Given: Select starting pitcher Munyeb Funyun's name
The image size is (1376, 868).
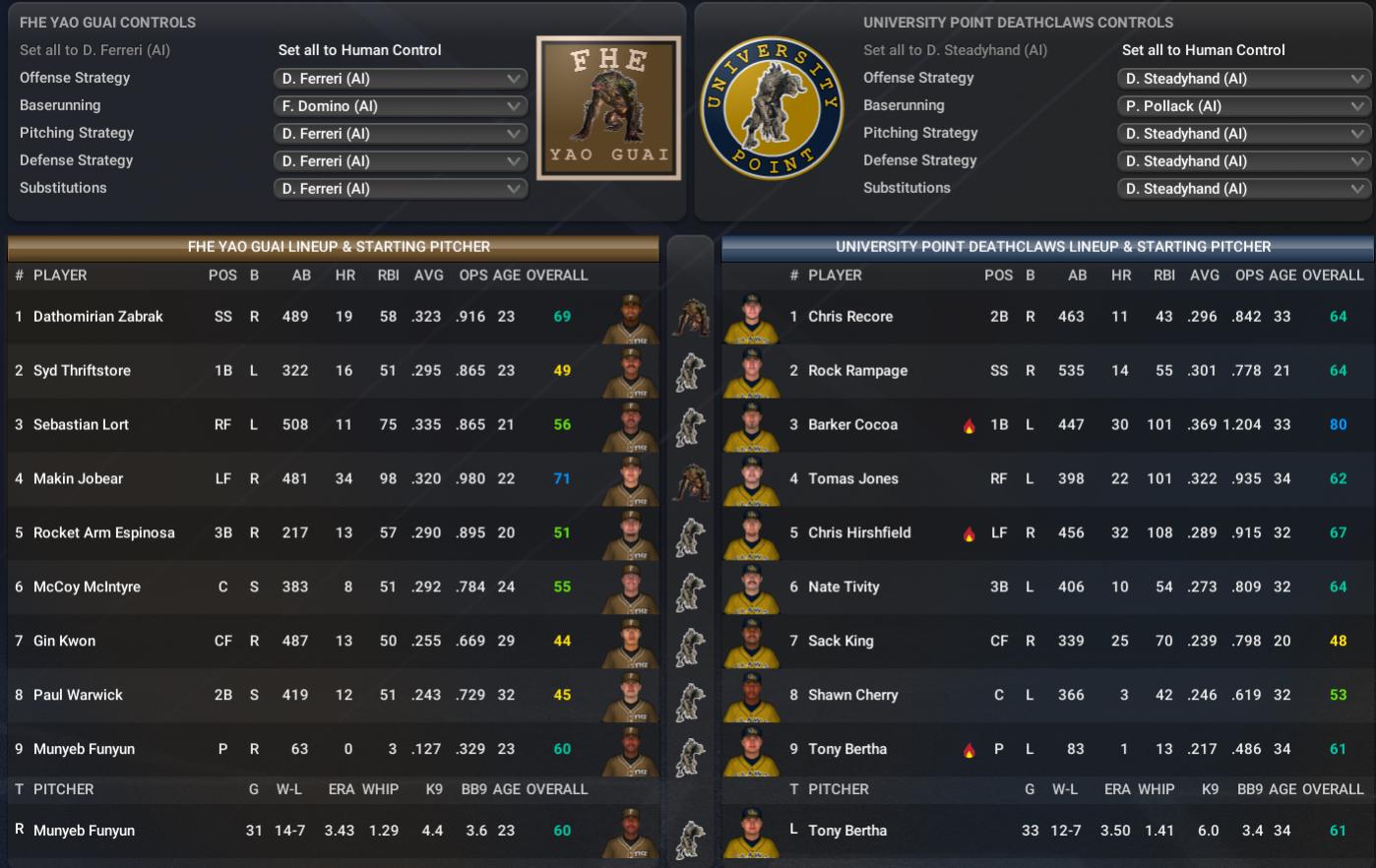Looking at the screenshot, I should pyautogui.click(x=84, y=831).
